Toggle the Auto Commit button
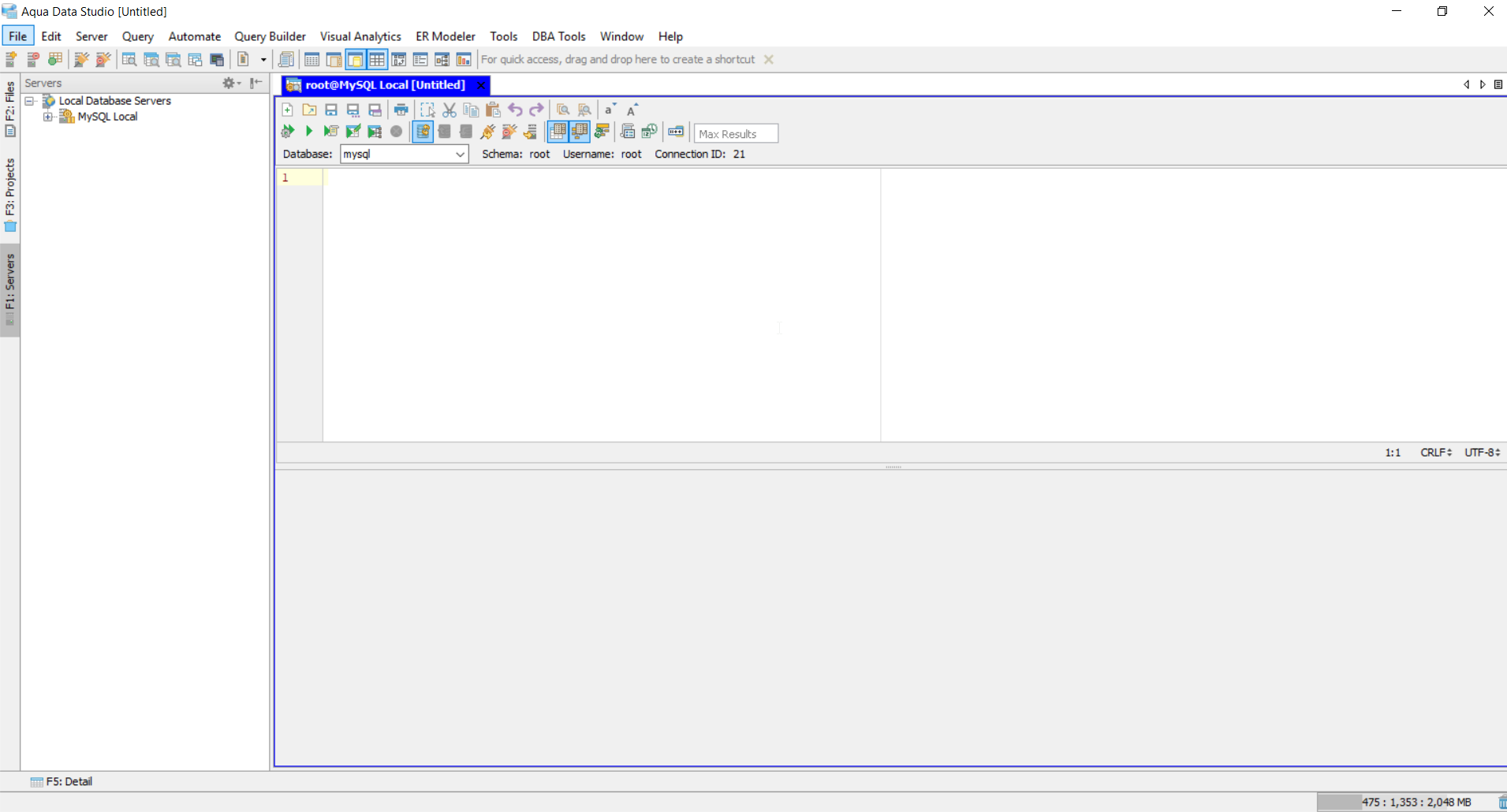 pos(423,132)
